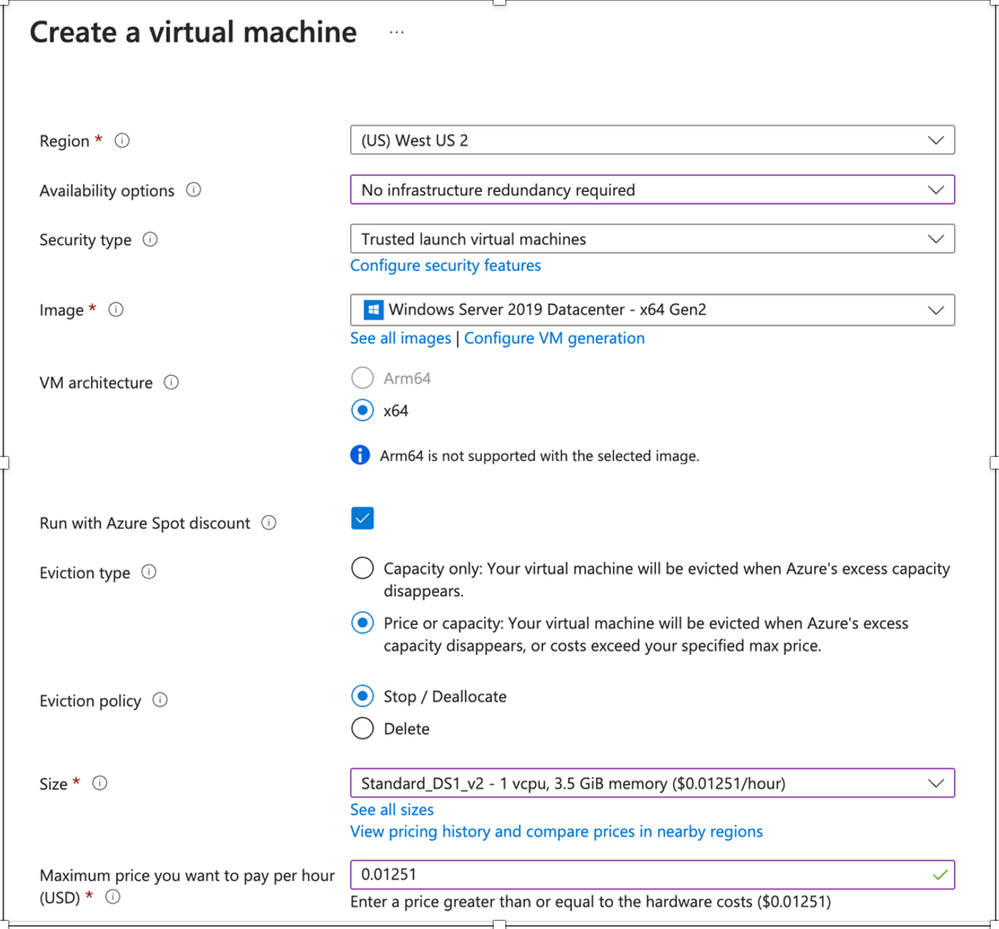999x929 pixels.
Task: Click the Windows logo icon in Image field
Action: 373,310
